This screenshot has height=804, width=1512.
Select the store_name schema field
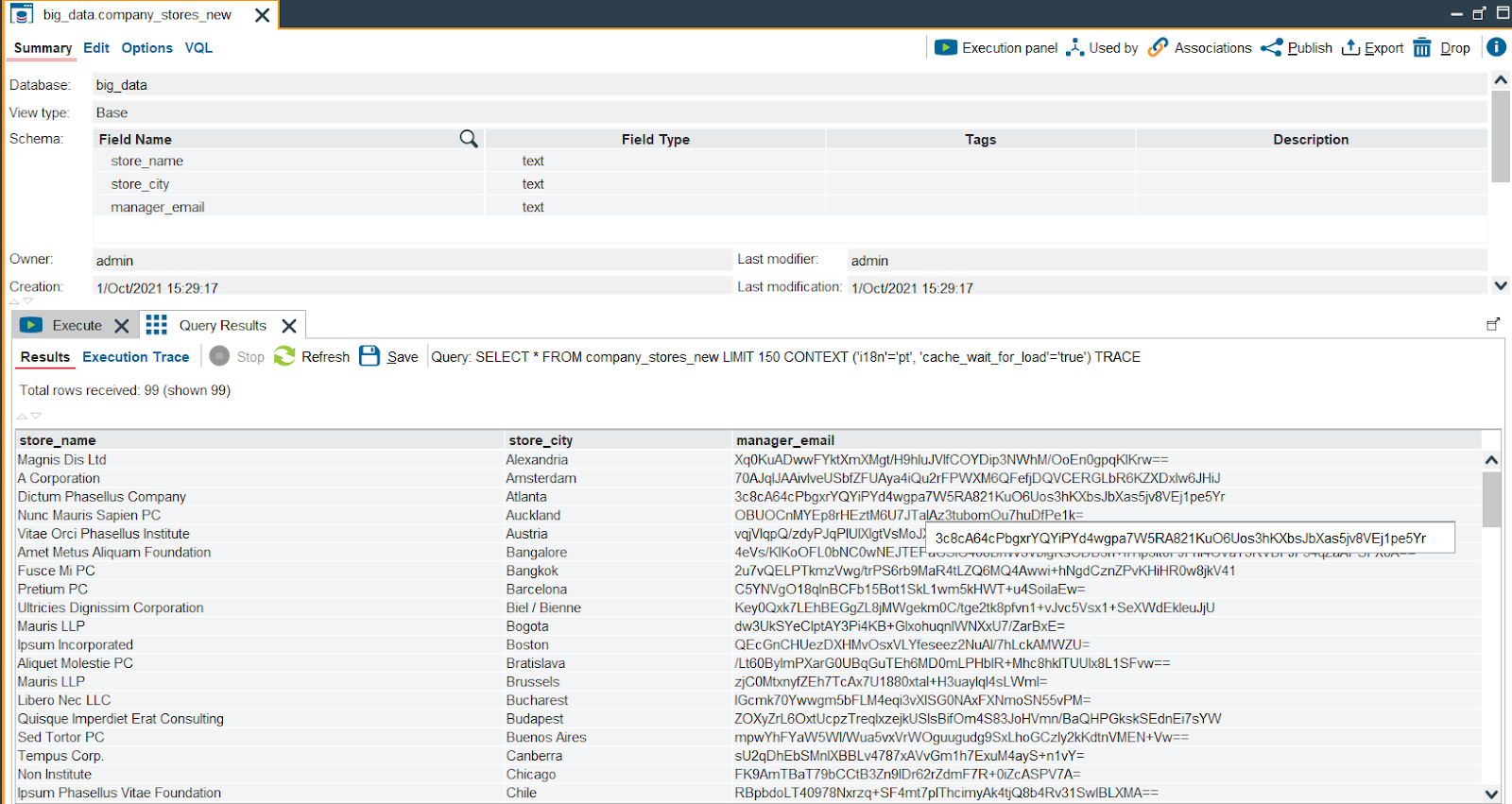146,162
